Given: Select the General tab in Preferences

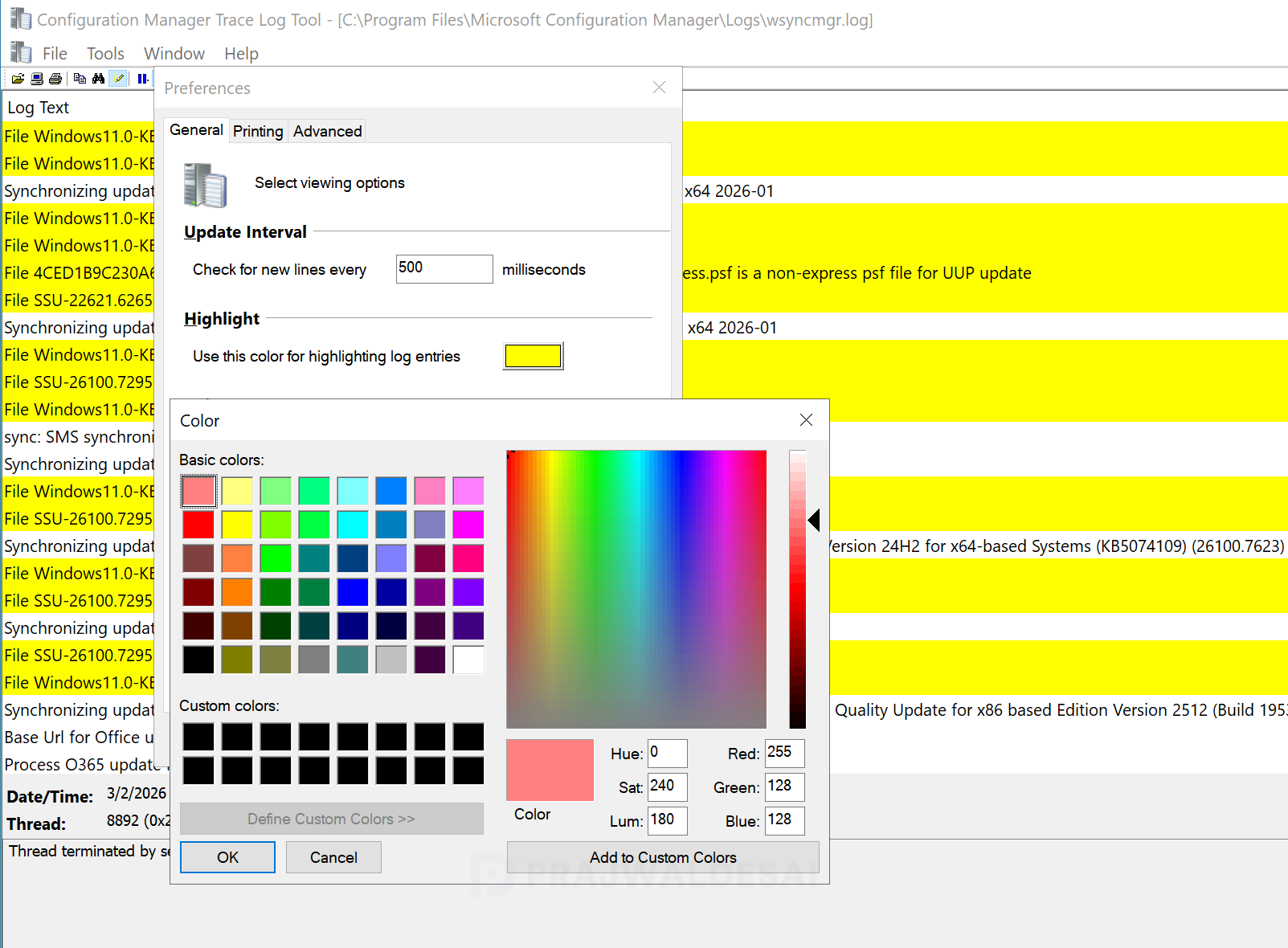Looking at the screenshot, I should tap(196, 130).
